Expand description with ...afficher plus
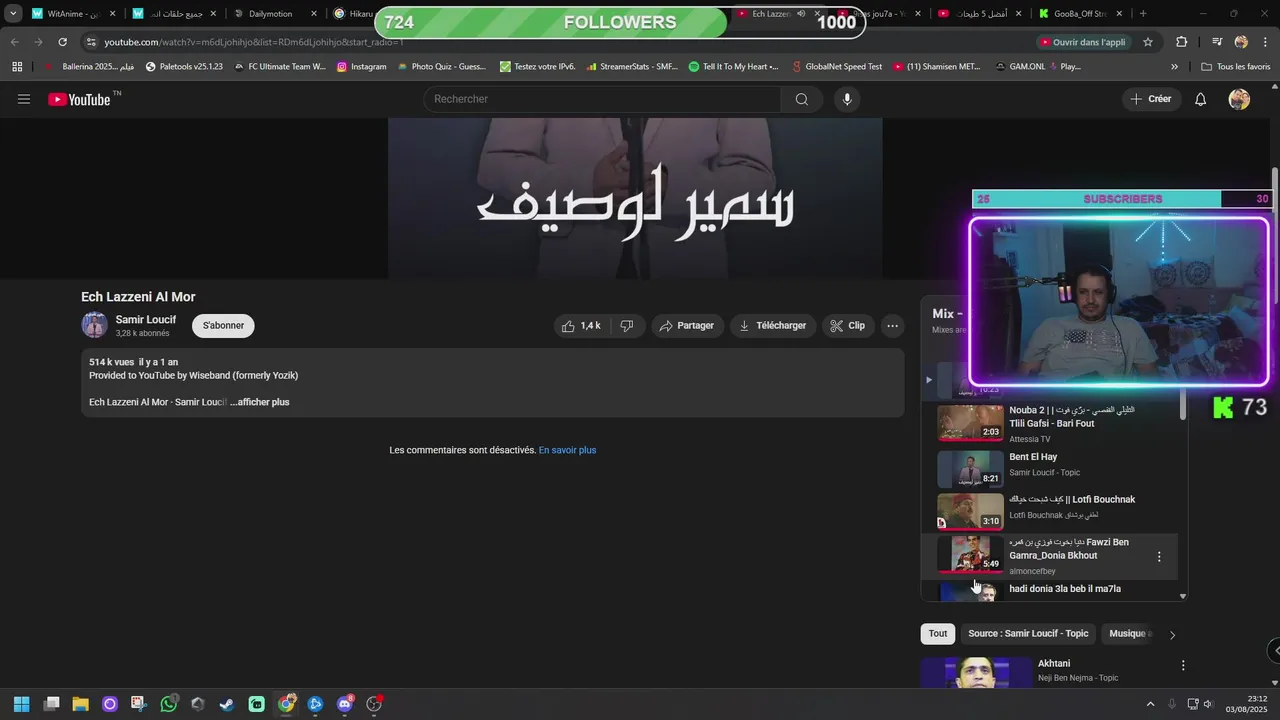The width and height of the screenshot is (1280, 720). 260,402
